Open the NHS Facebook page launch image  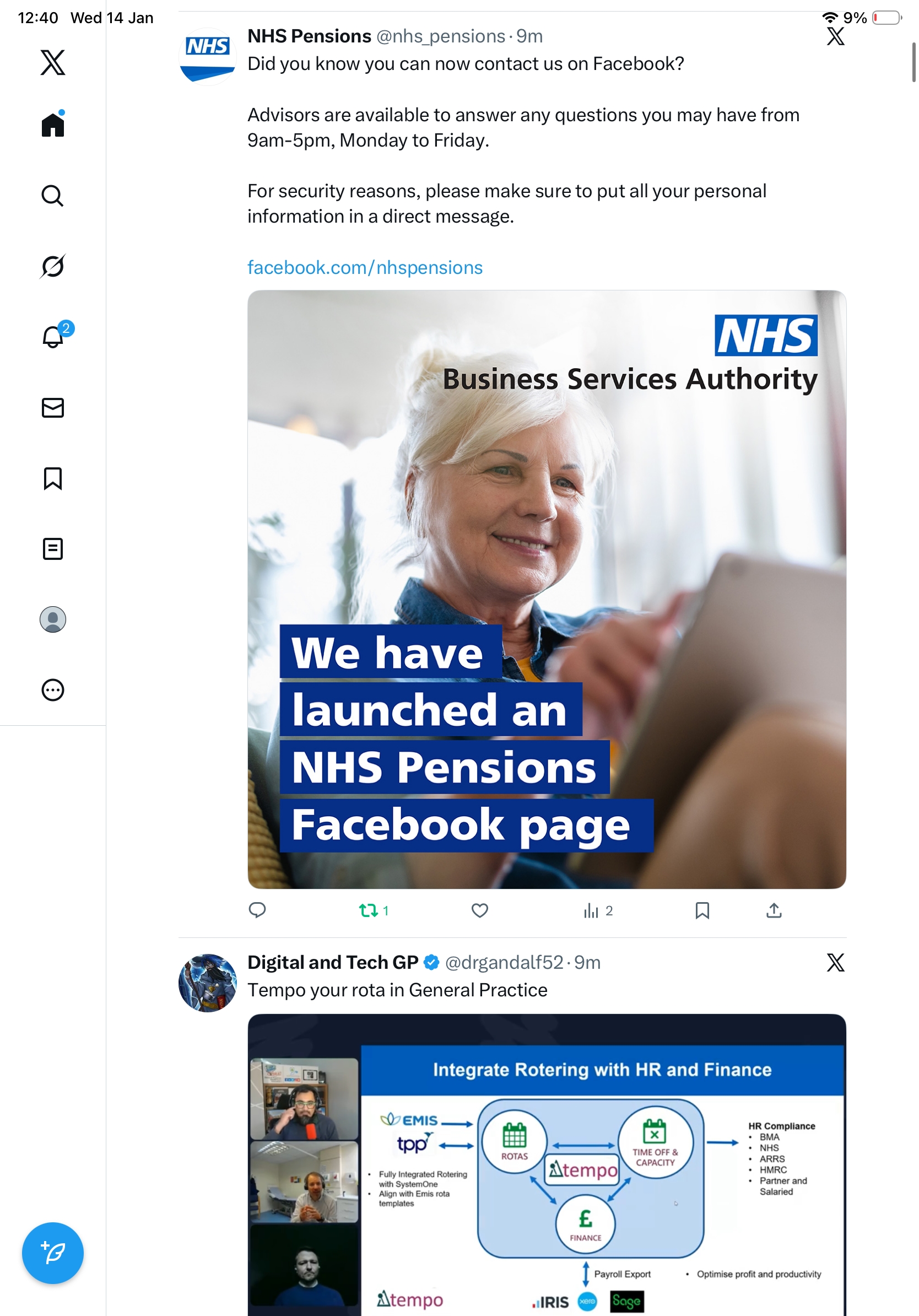pyautogui.click(x=547, y=589)
